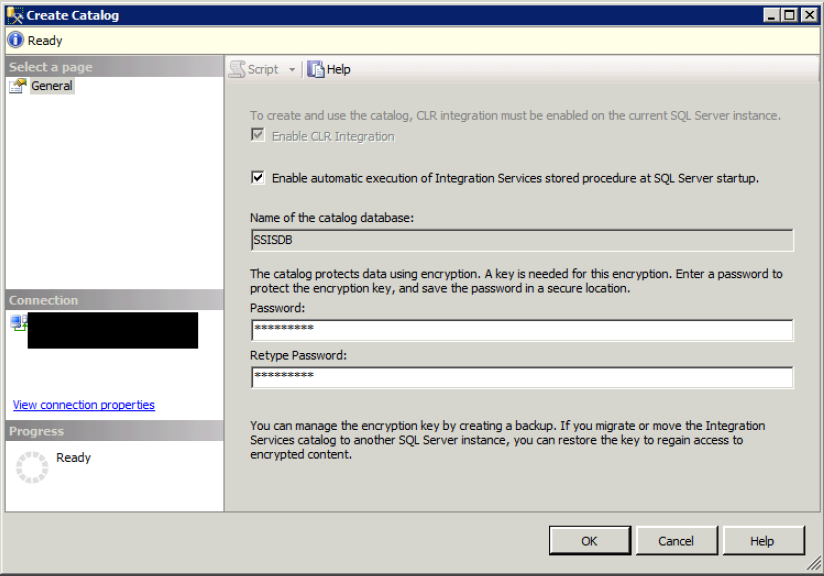Click the Cancel button
The height and width of the screenshot is (576, 824).
tap(676, 541)
